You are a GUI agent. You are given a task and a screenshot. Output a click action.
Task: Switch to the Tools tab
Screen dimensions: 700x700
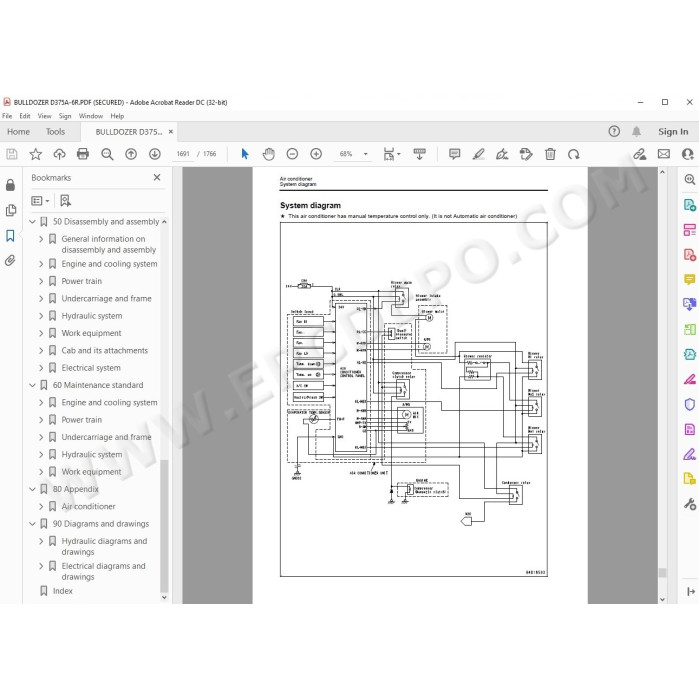55,132
